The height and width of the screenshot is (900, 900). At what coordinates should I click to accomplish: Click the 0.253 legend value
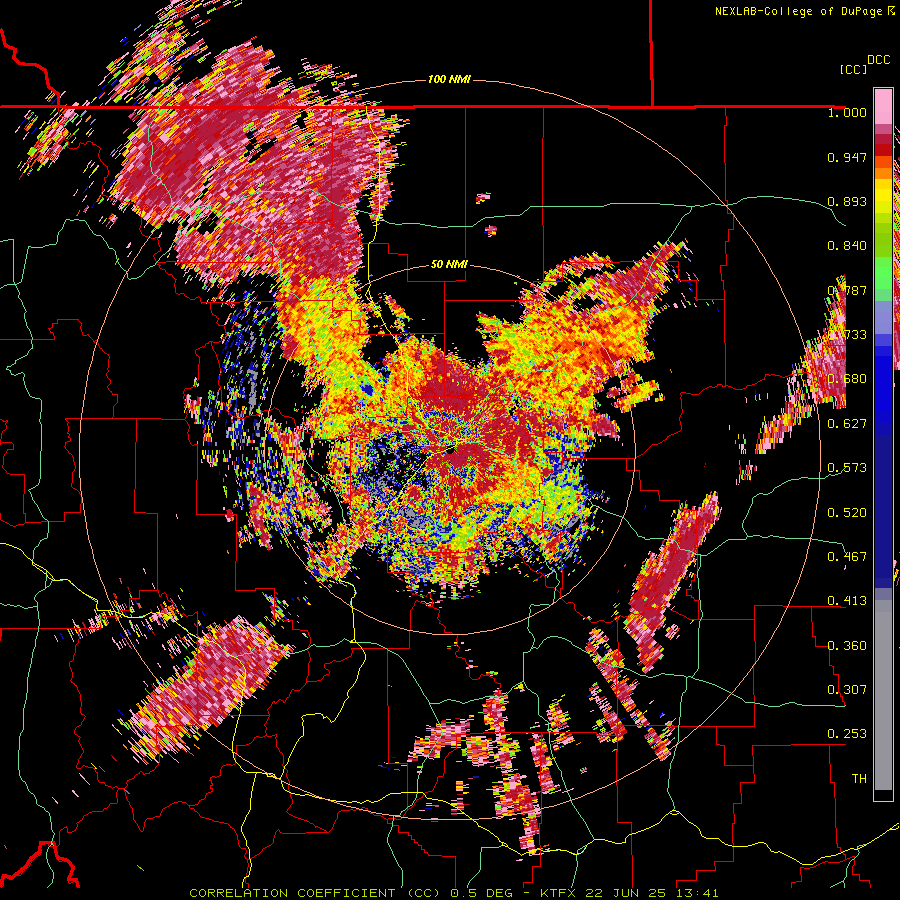(847, 734)
